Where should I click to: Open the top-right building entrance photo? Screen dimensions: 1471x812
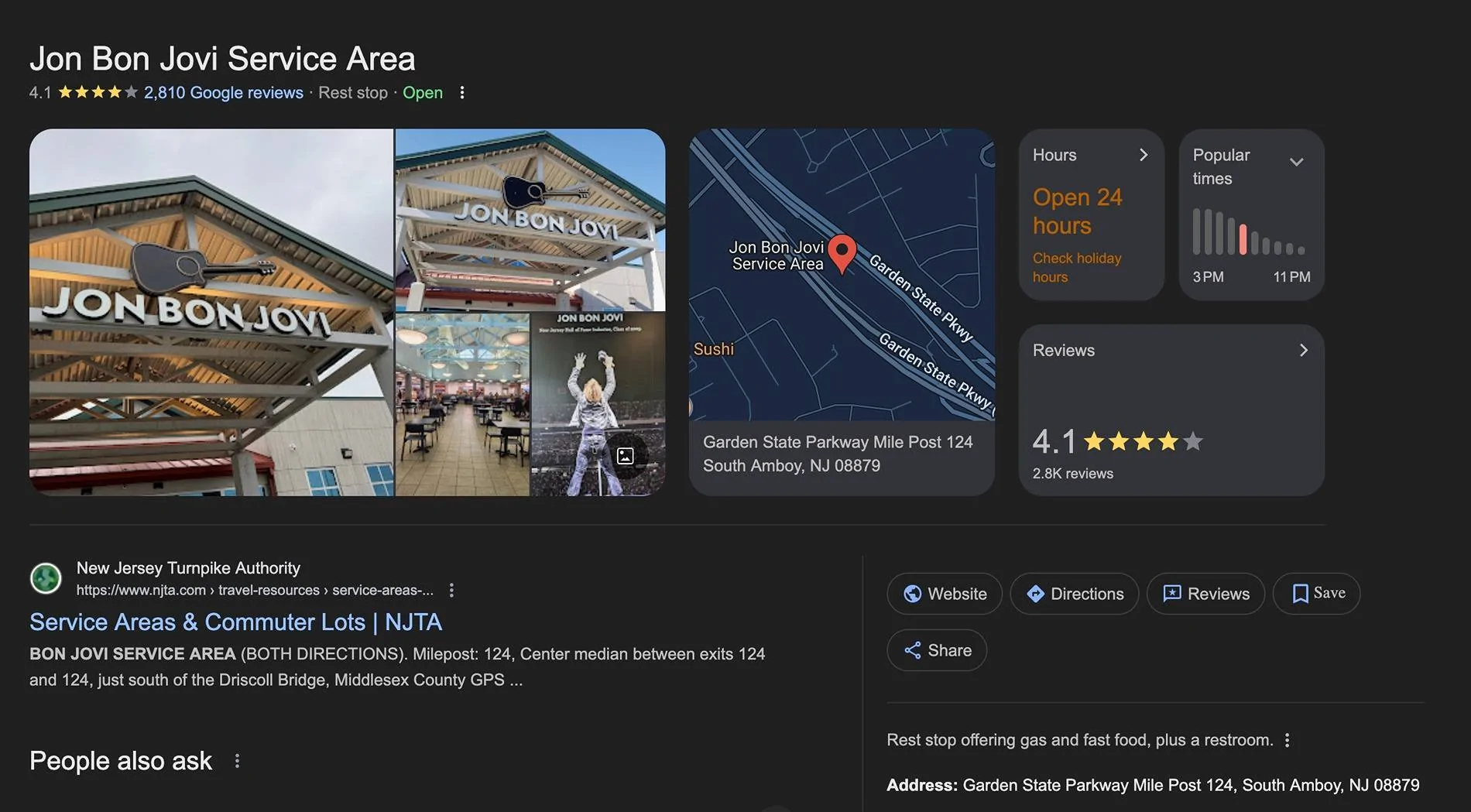tap(530, 220)
